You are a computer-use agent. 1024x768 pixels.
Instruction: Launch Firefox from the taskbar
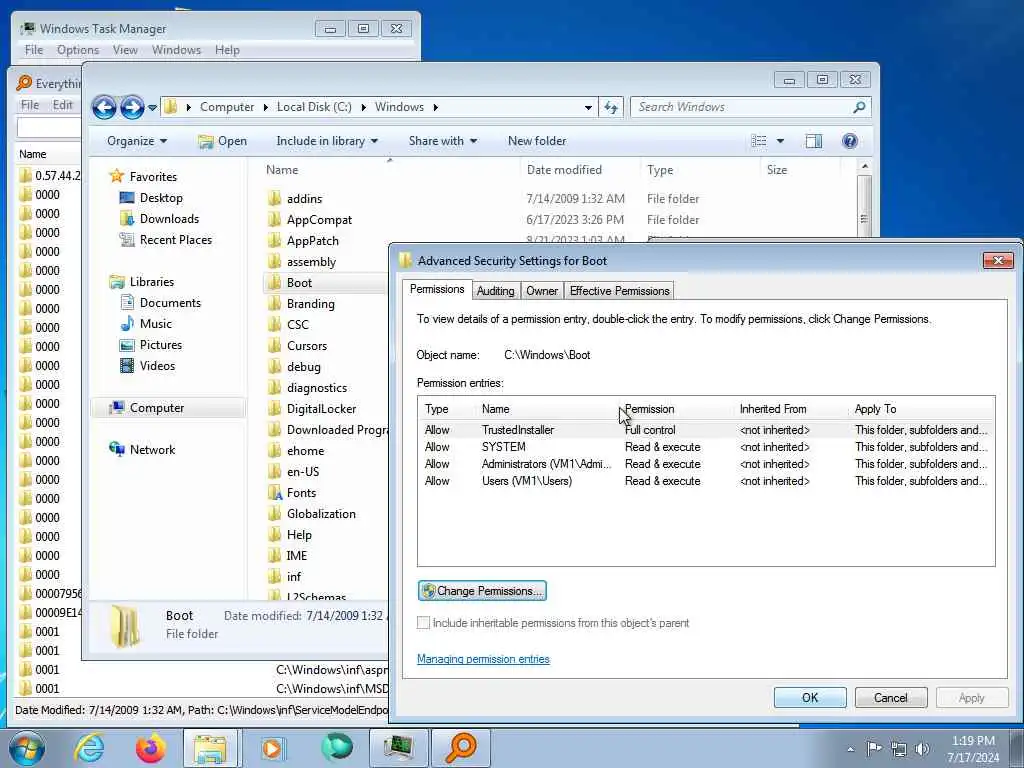point(150,748)
